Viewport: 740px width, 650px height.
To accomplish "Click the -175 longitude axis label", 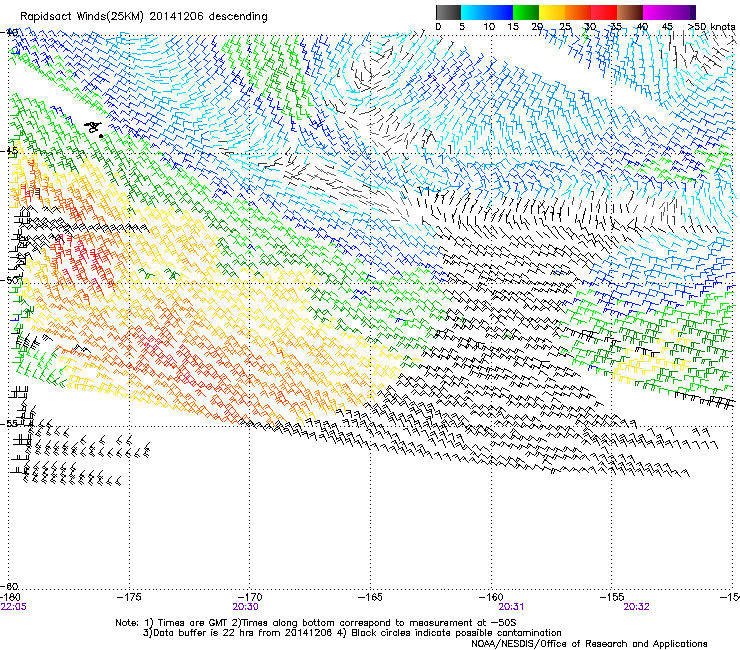I will coord(129,597).
